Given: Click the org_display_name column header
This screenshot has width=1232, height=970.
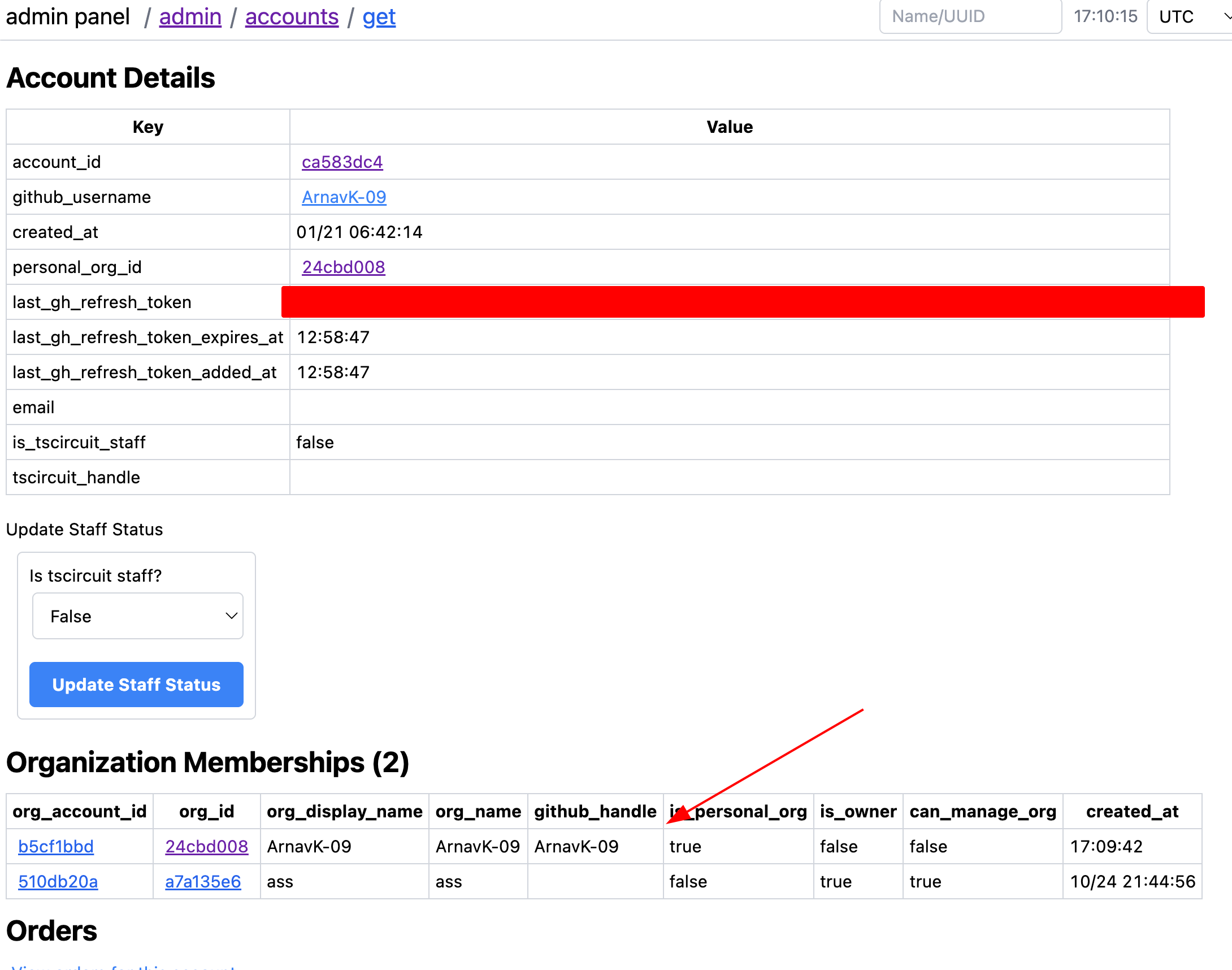Looking at the screenshot, I should 344,811.
